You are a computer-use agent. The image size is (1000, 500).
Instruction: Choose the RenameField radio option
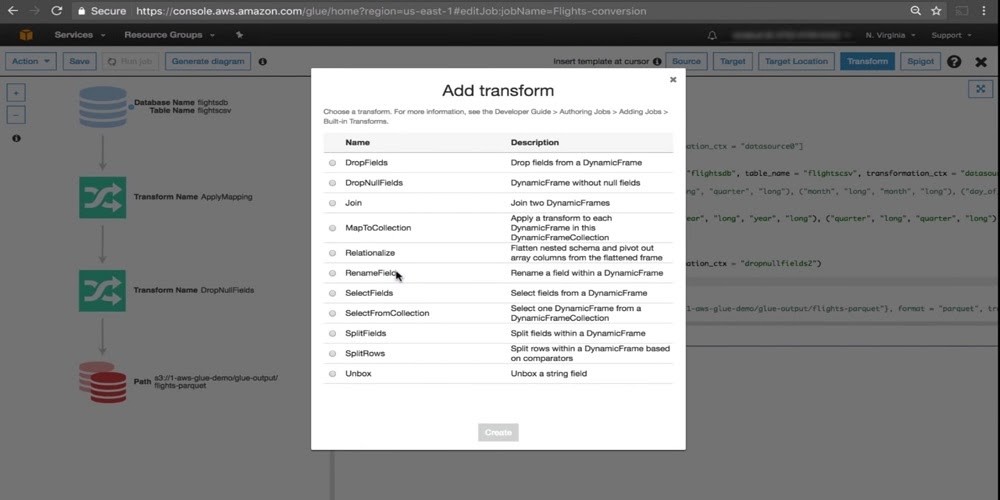coord(332,273)
